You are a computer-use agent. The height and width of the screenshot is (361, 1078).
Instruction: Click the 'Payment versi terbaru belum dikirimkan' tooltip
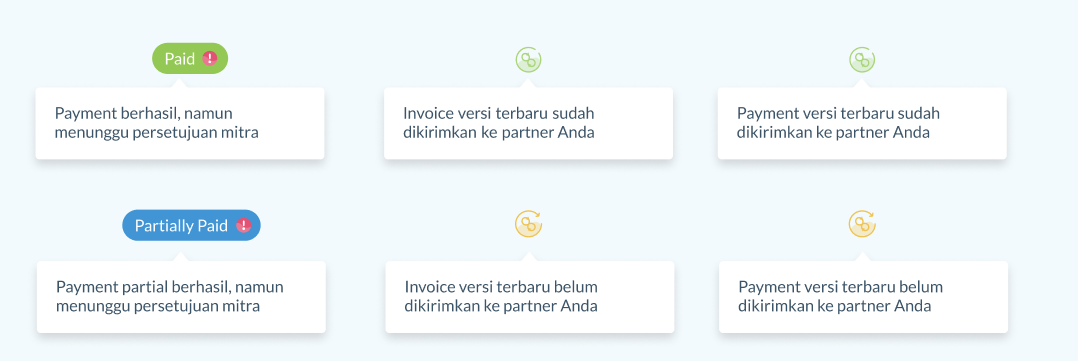[x=864, y=297]
